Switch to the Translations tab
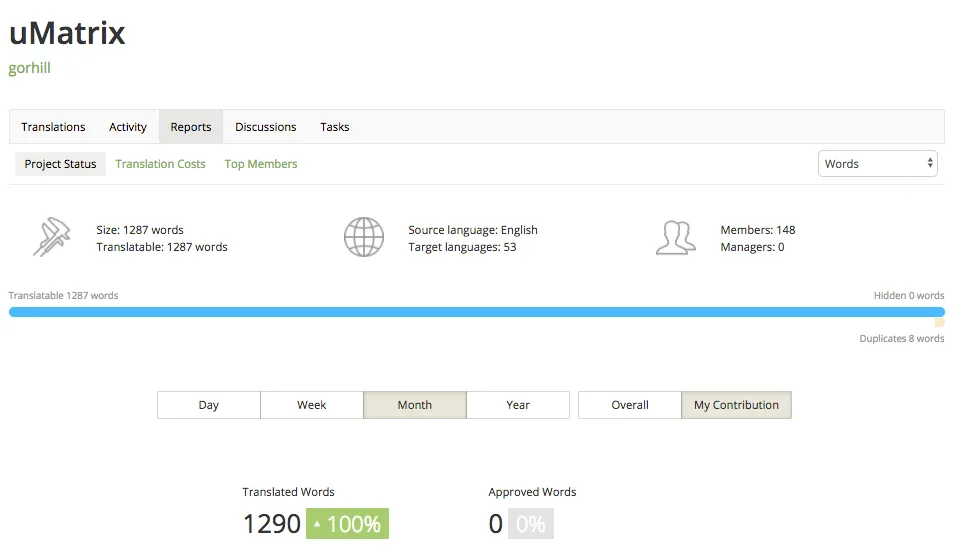Viewport: 953px width, 558px height. pos(53,127)
